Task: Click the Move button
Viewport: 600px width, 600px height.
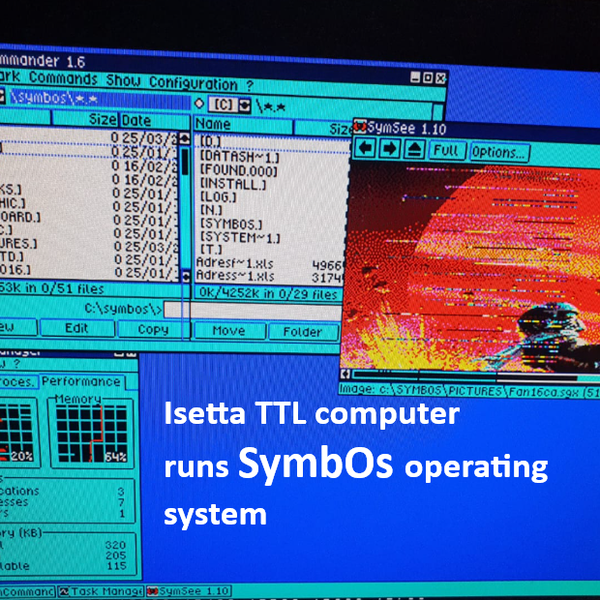Action: [x=229, y=331]
